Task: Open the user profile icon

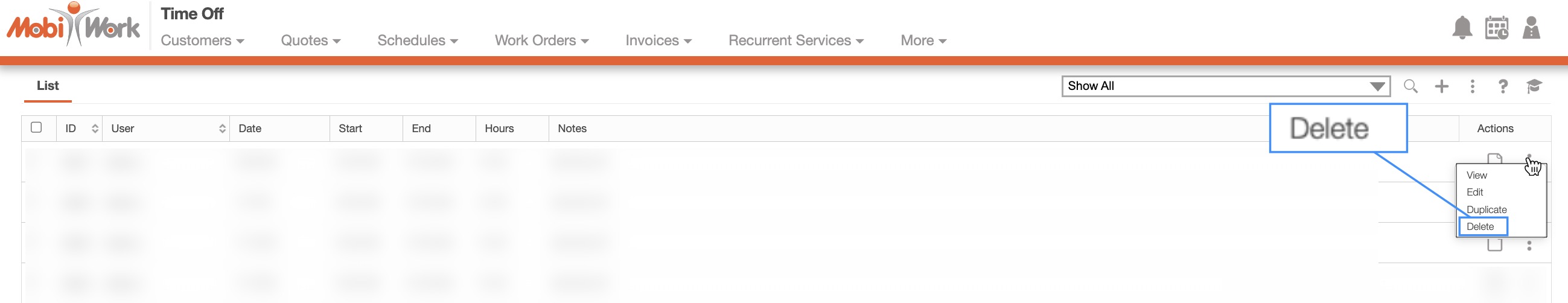Action: (1531, 28)
